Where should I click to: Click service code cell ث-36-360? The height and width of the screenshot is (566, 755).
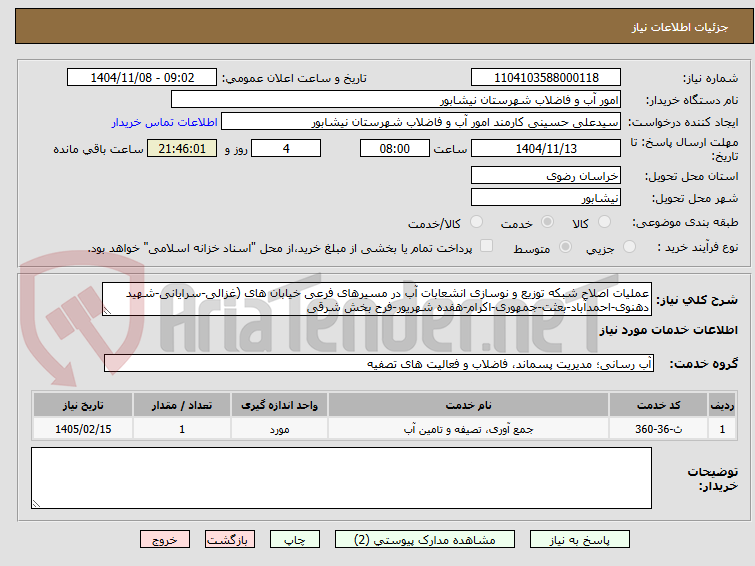point(658,429)
